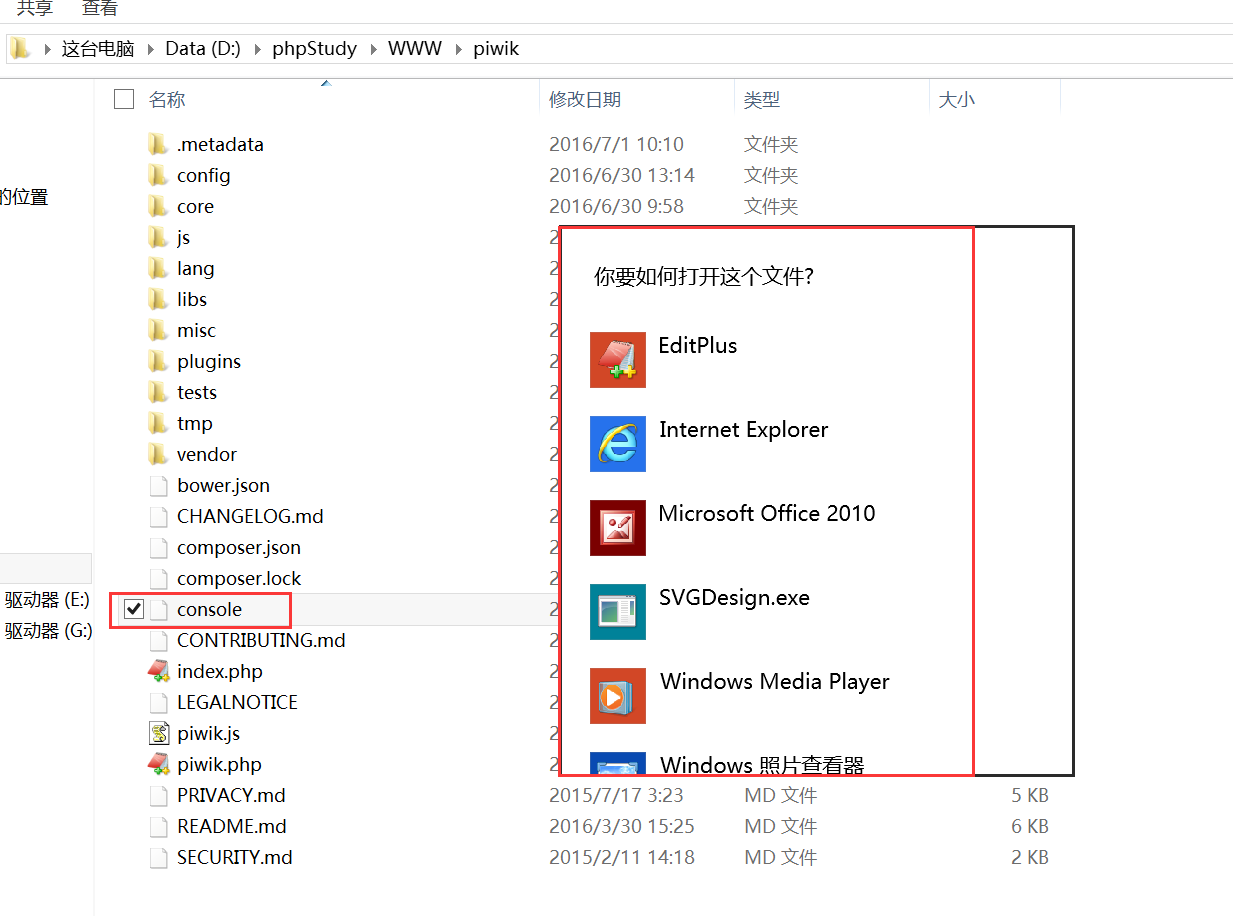The width and height of the screenshot is (1233, 916).
Task: Expand breadcrumb arrow after phpStudy
Action: click(374, 49)
